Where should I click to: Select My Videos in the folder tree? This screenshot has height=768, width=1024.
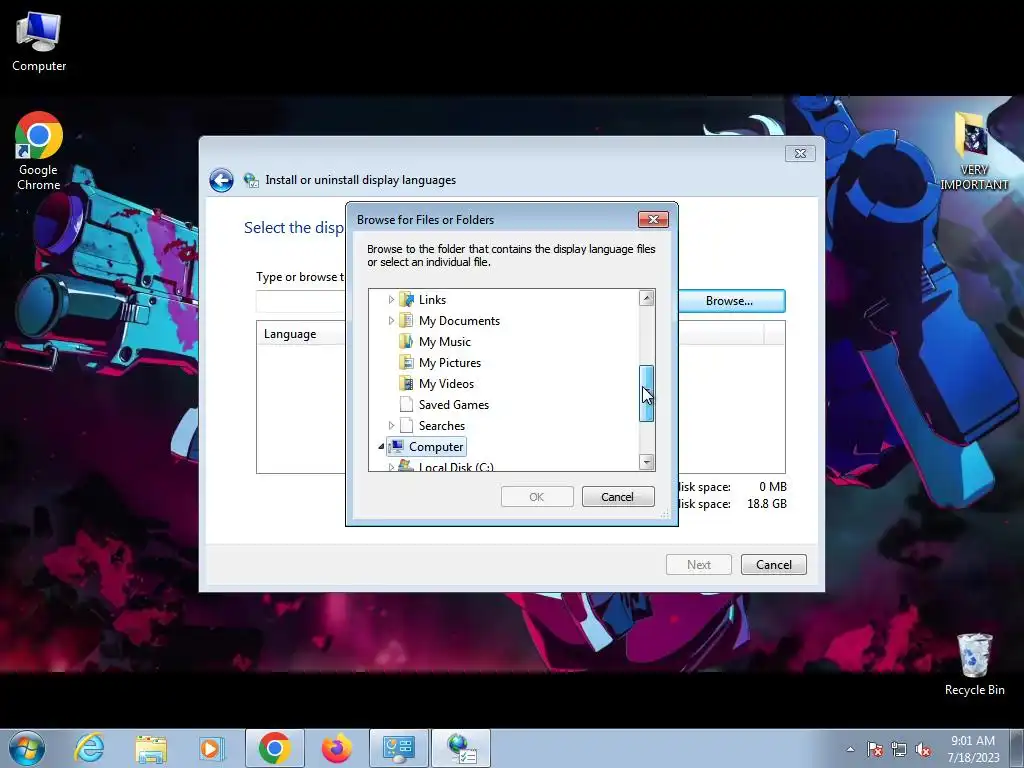[446, 383]
